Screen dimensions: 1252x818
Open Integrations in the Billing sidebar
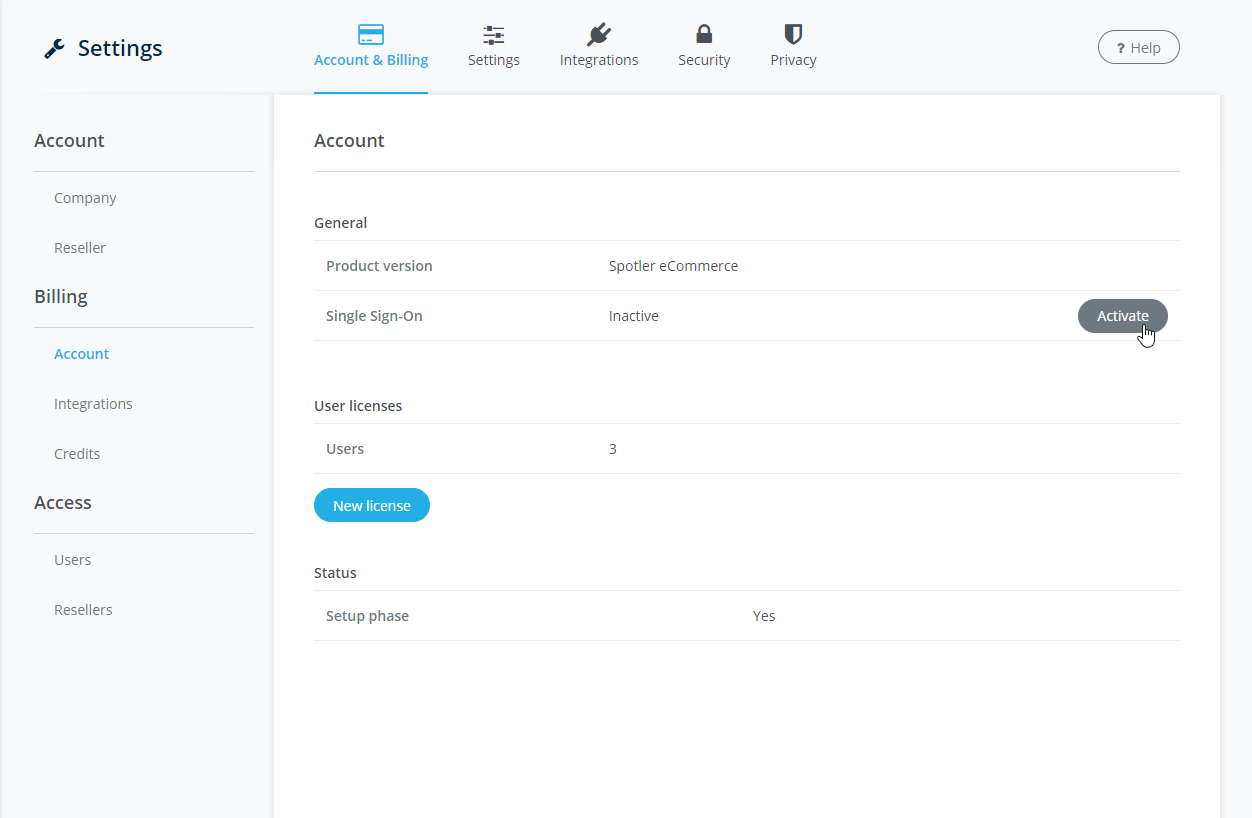(x=93, y=404)
